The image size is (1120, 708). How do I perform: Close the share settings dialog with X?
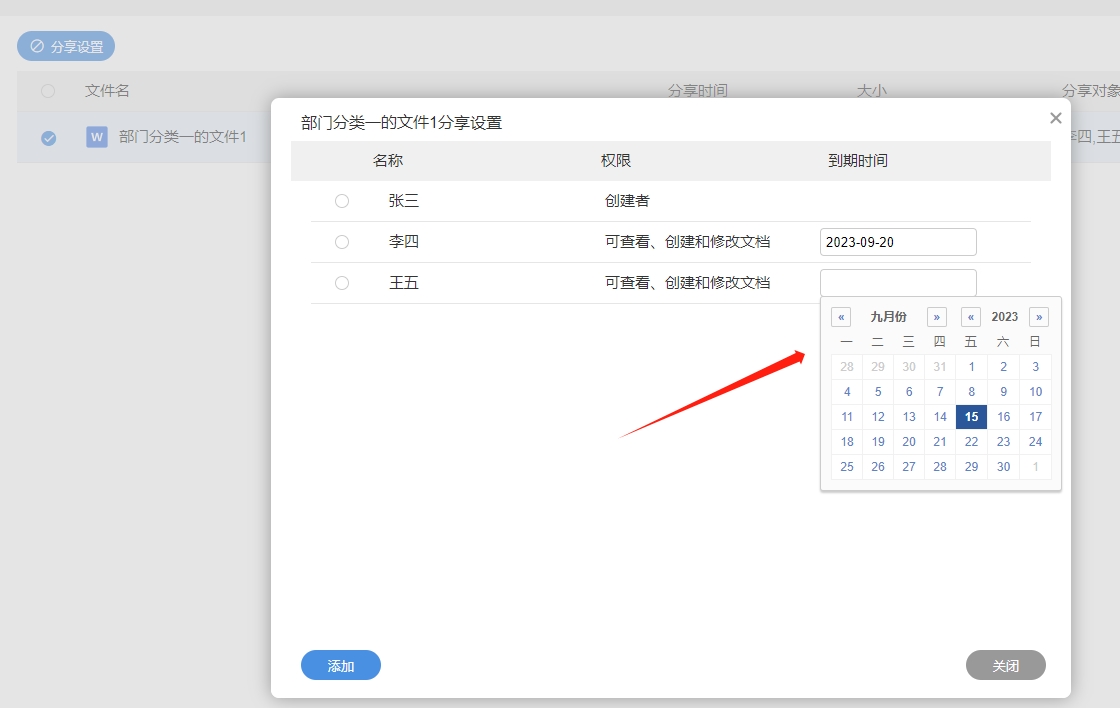click(x=1055, y=118)
